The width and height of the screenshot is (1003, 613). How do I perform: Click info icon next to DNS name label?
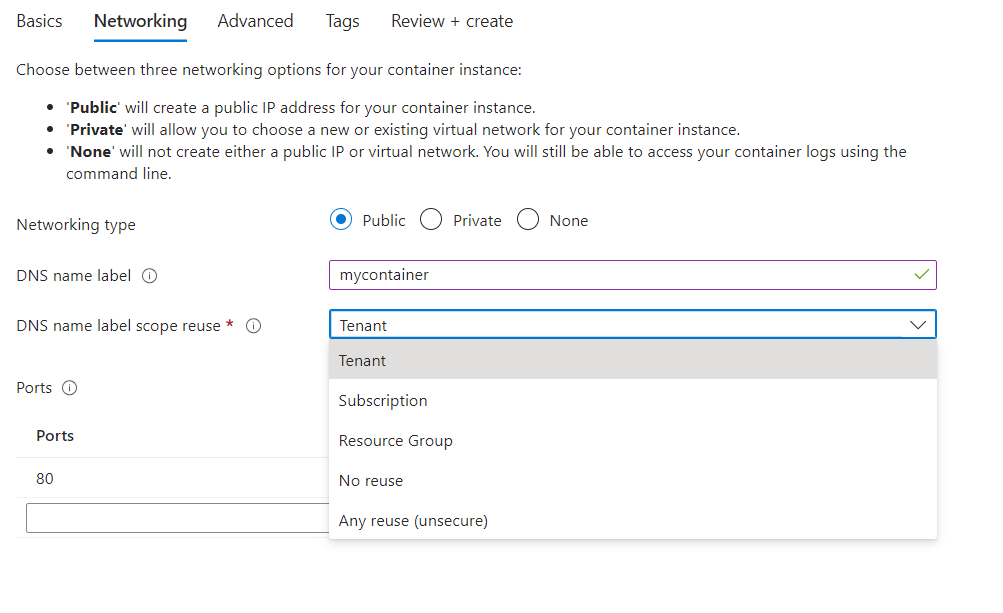tap(150, 276)
